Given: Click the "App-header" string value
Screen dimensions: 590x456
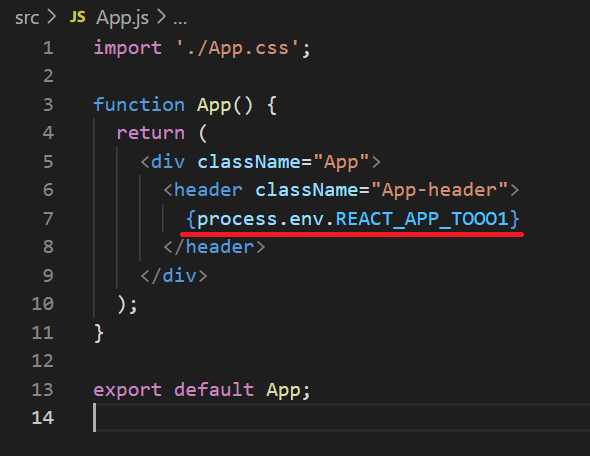Looking at the screenshot, I should 439,190.
